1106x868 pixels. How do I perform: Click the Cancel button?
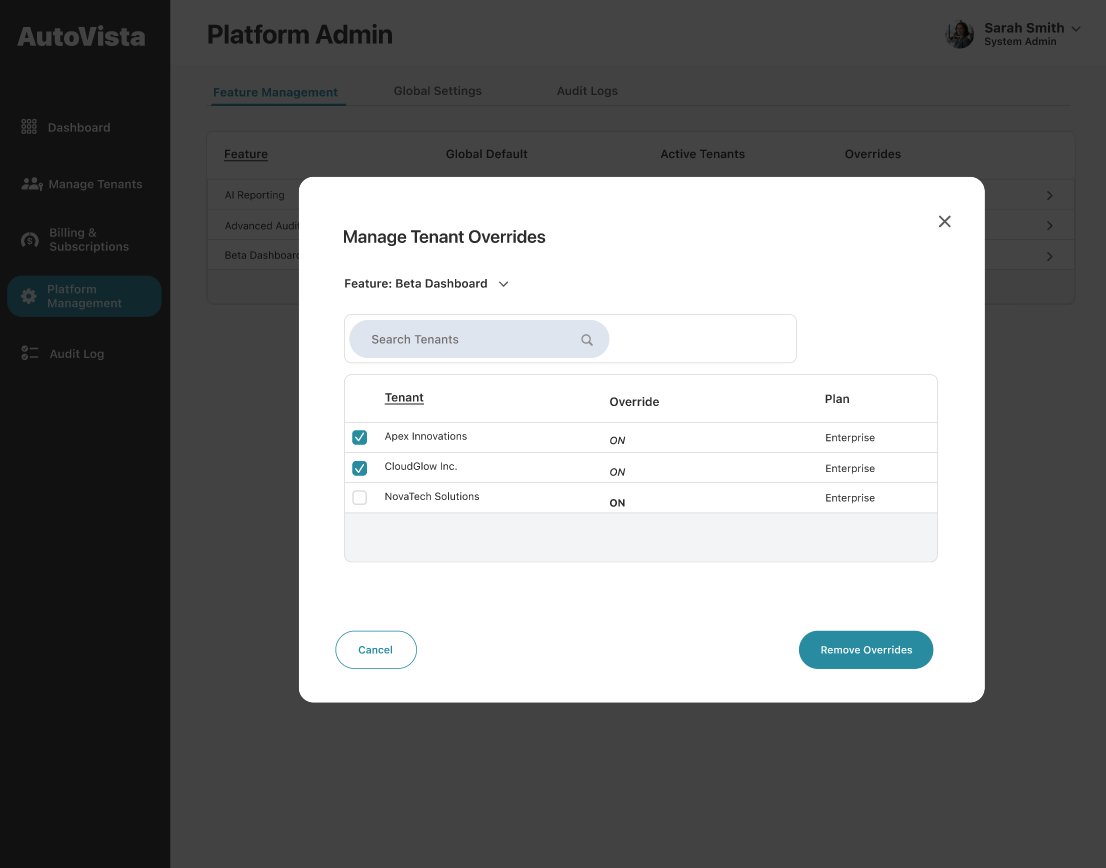coord(376,650)
